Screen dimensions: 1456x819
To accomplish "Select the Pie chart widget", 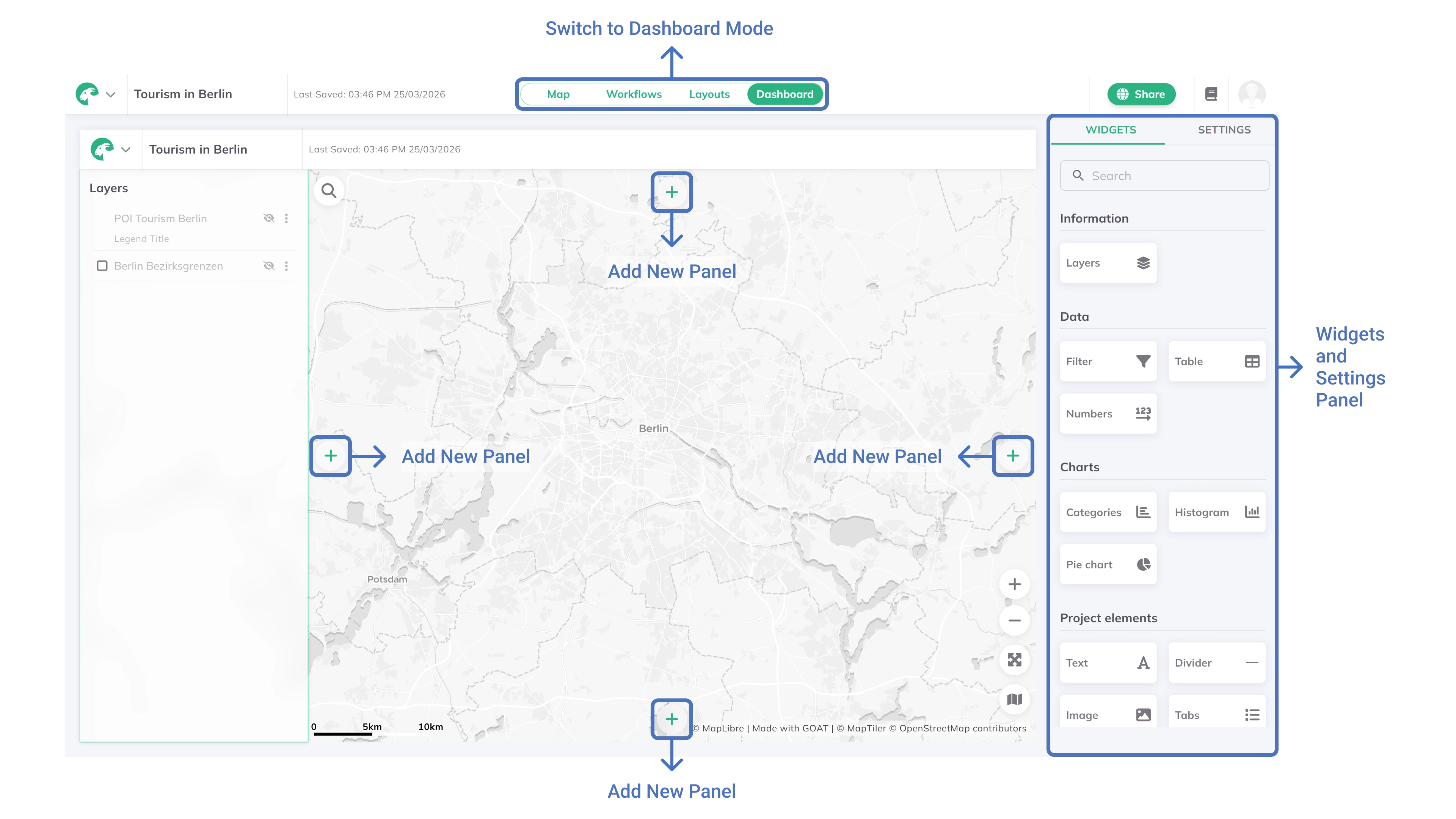I will point(1107,564).
